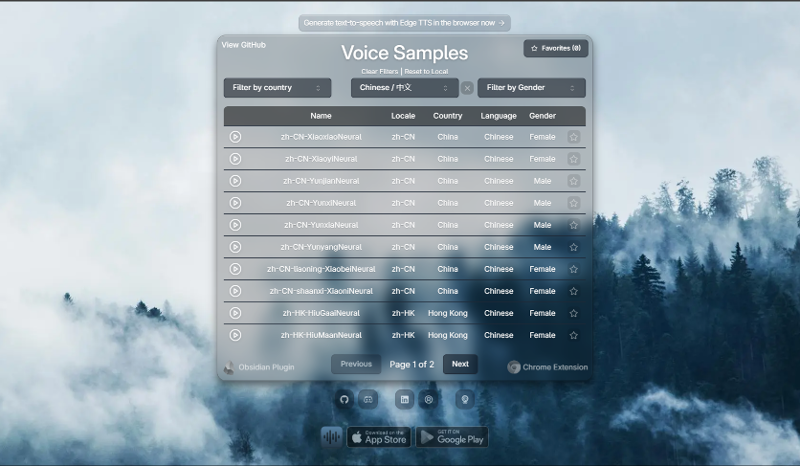The height and width of the screenshot is (466, 800).
Task: Click the audio waveform app icon
Action: pos(331,437)
